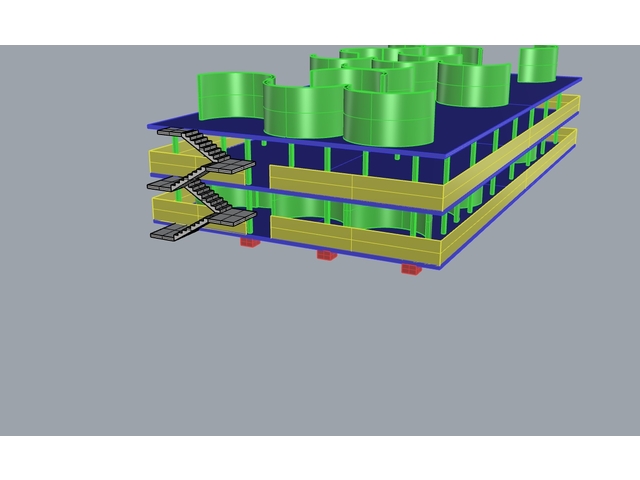Pick the upper-floor yellow front wall panel

350,187
